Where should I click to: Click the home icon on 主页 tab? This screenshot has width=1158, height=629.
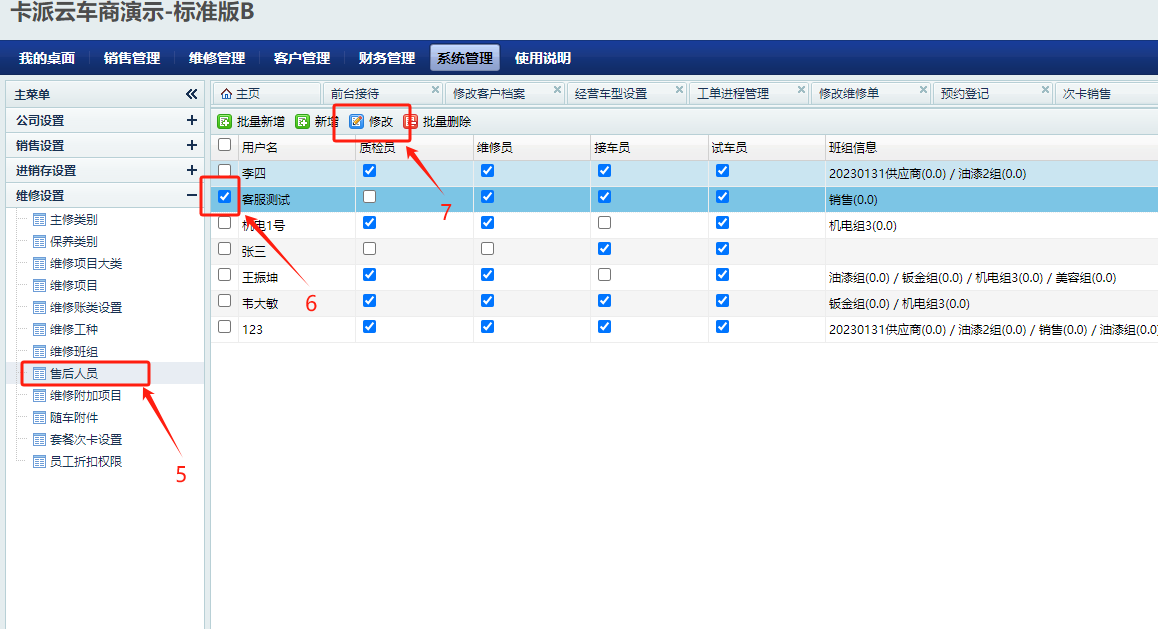pyautogui.click(x=226, y=94)
